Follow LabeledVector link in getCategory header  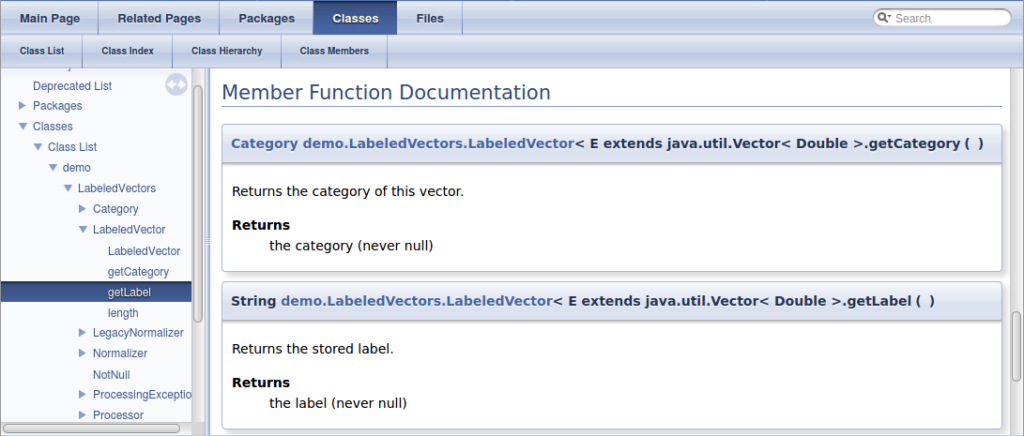pos(438,144)
